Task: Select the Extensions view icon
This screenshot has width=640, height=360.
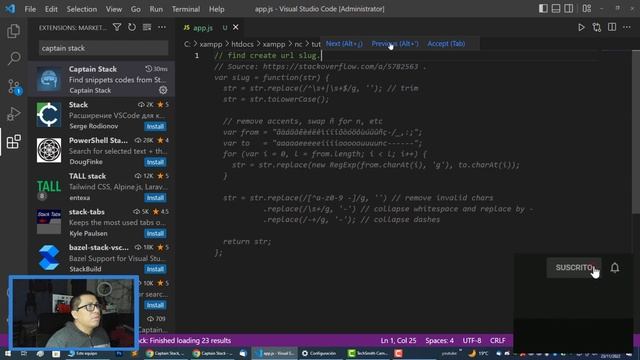Action: [x=13, y=142]
